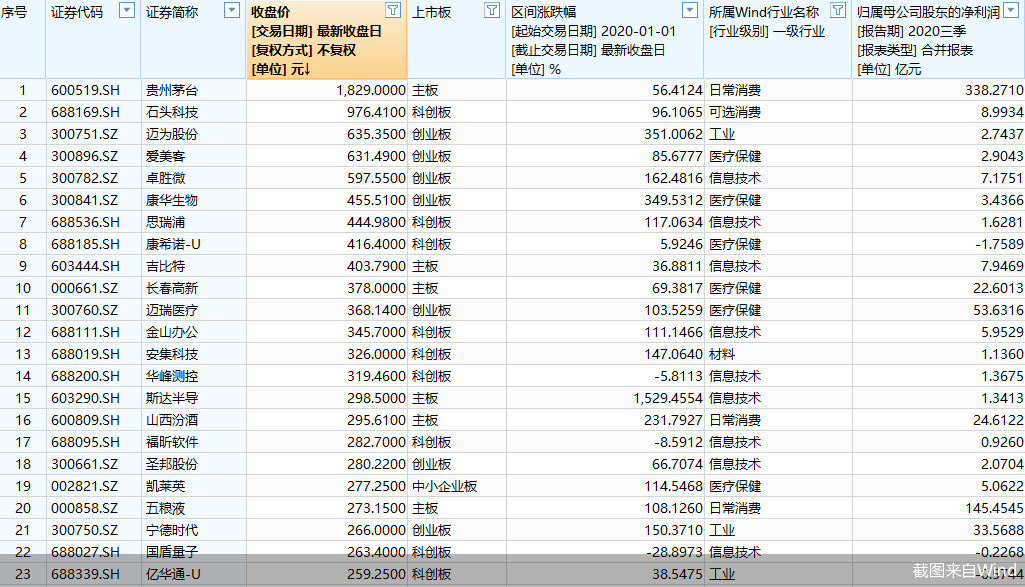Image resolution: width=1025 pixels, height=587 pixels.
Task: Click the 上市板 header label
Action: coord(431,12)
